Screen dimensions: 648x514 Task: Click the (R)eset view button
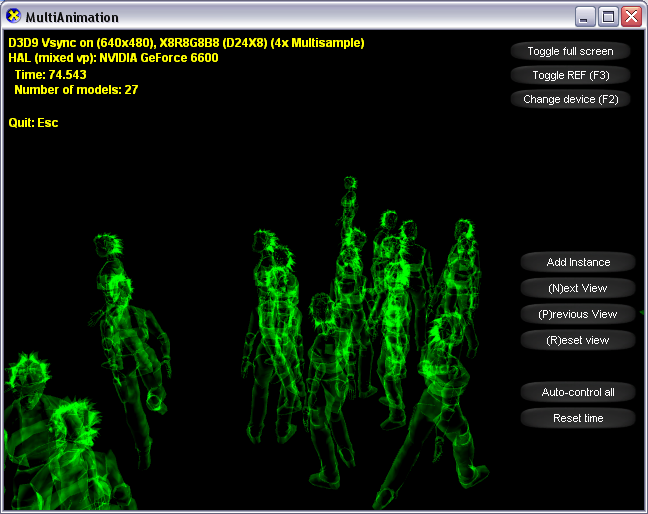pos(578,340)
